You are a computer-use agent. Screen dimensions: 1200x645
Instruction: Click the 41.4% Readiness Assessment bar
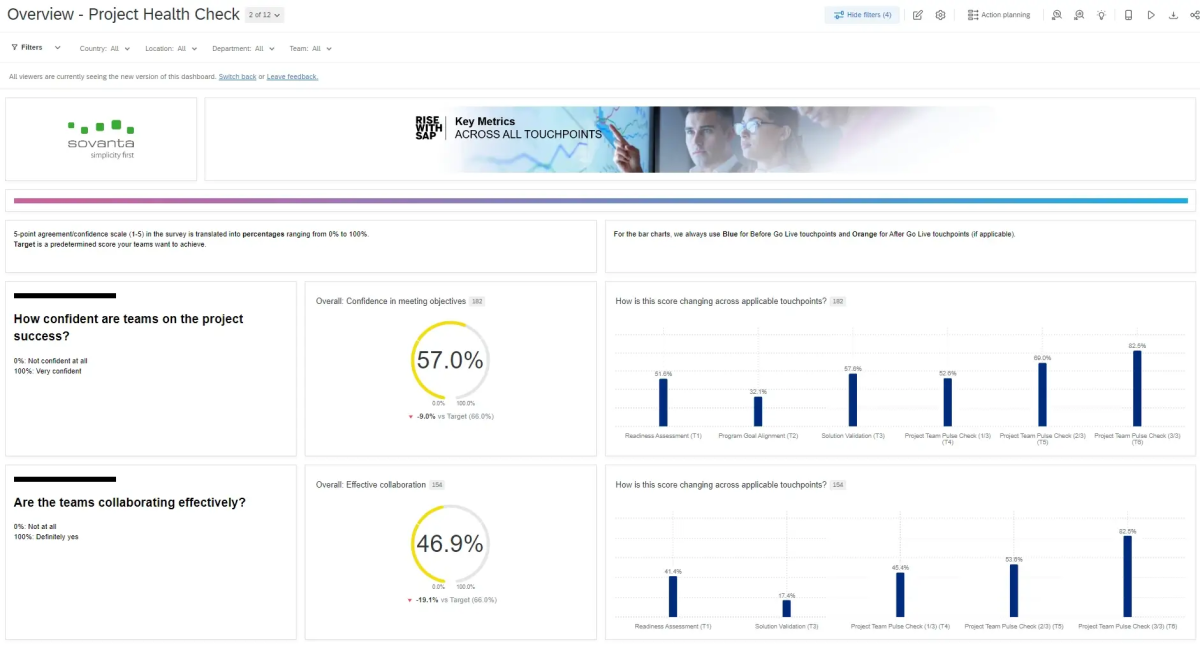(x=673, y=596)
